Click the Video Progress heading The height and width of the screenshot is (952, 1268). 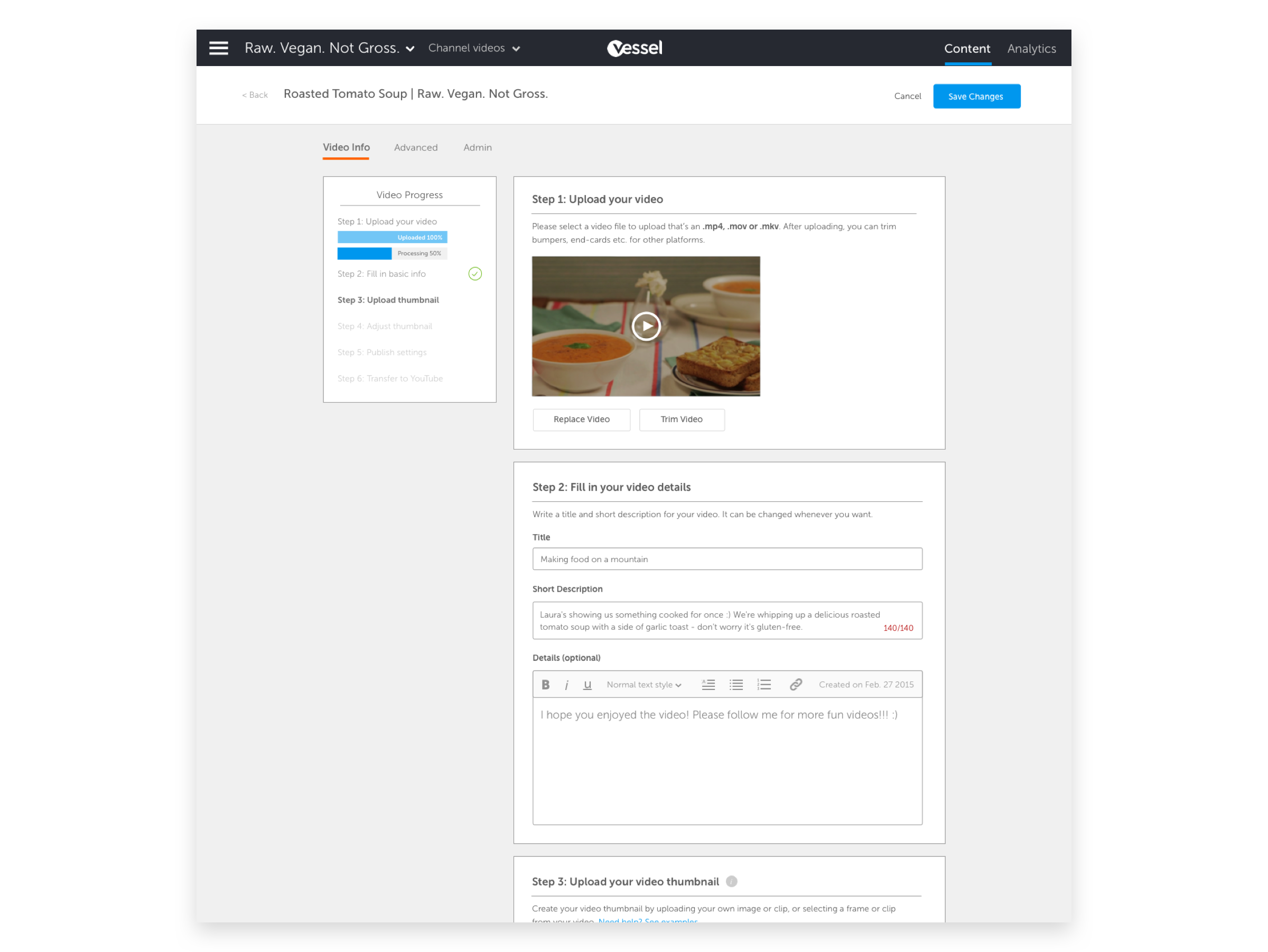(409, 195)
